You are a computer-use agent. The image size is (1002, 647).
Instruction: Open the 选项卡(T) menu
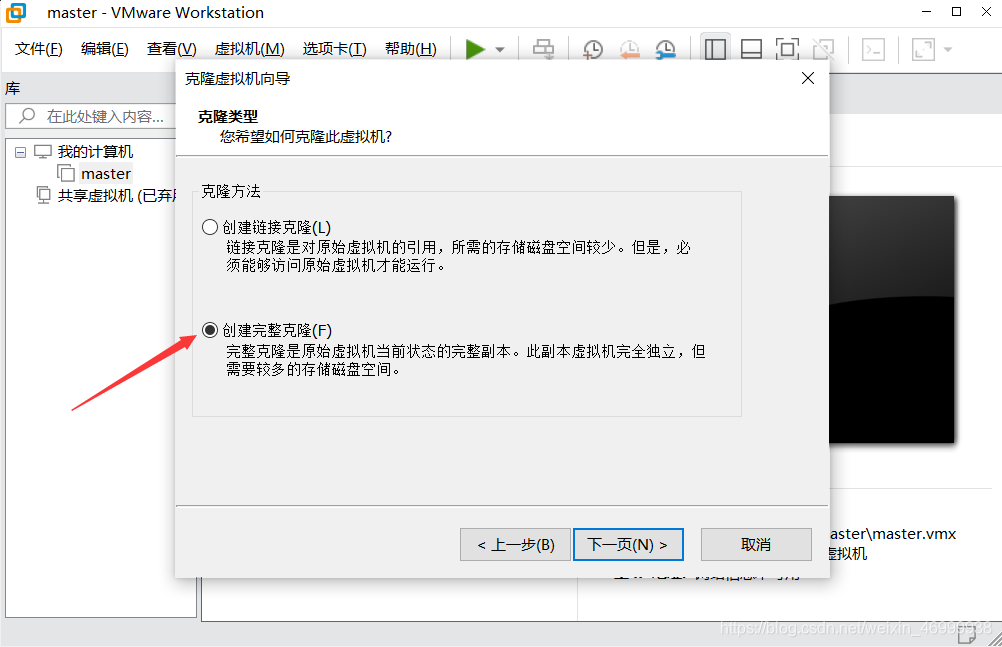coord(334,49)
